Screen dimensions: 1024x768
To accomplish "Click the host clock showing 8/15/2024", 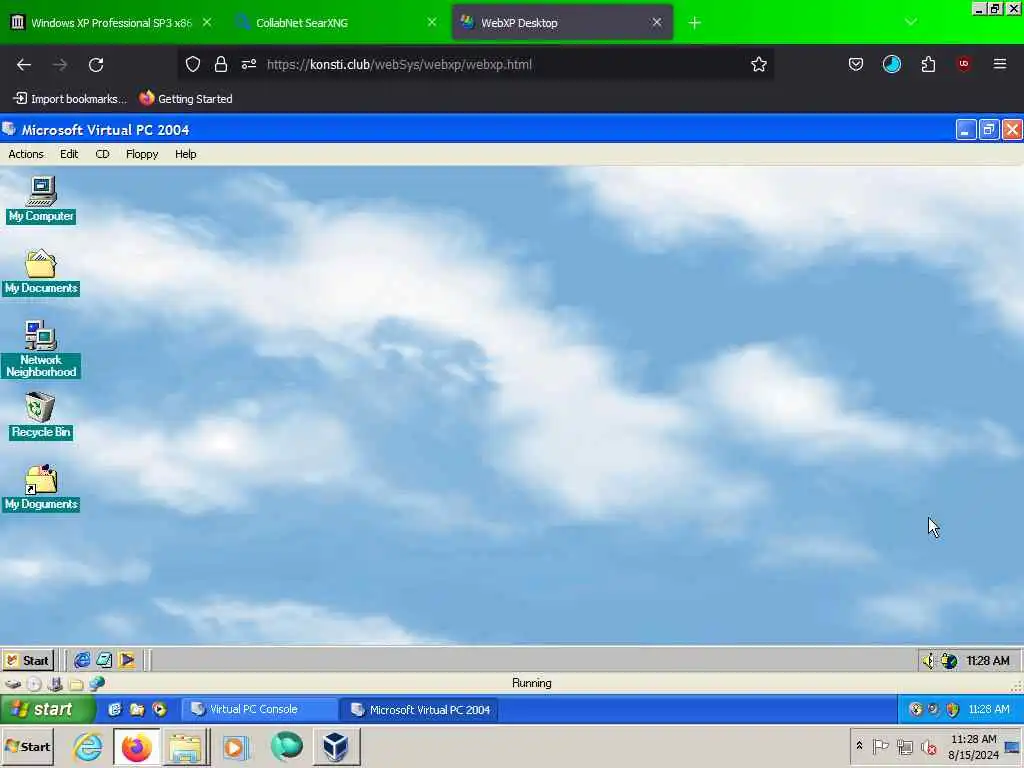I will click(x=973, y=747).
